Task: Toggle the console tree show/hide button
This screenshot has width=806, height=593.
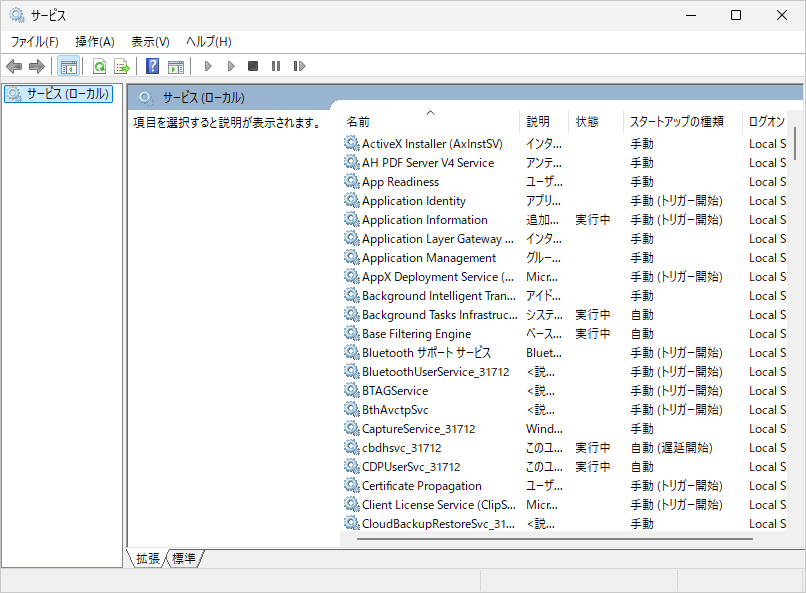Action: (68, 66)
